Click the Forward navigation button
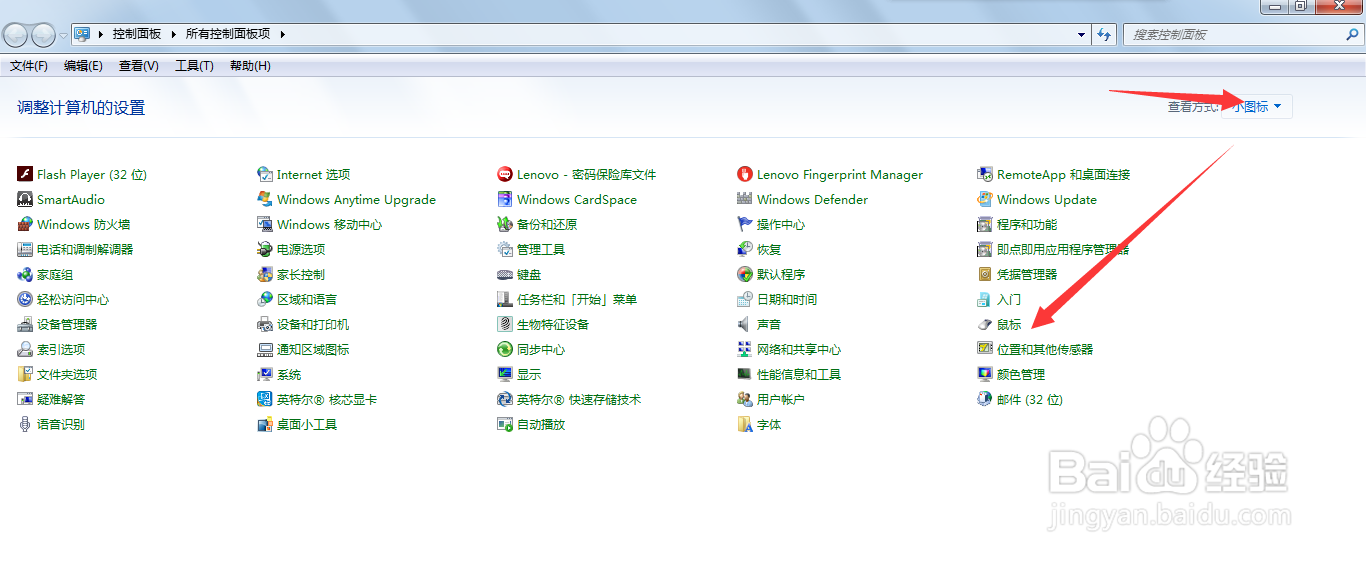 tap(43, 35)
